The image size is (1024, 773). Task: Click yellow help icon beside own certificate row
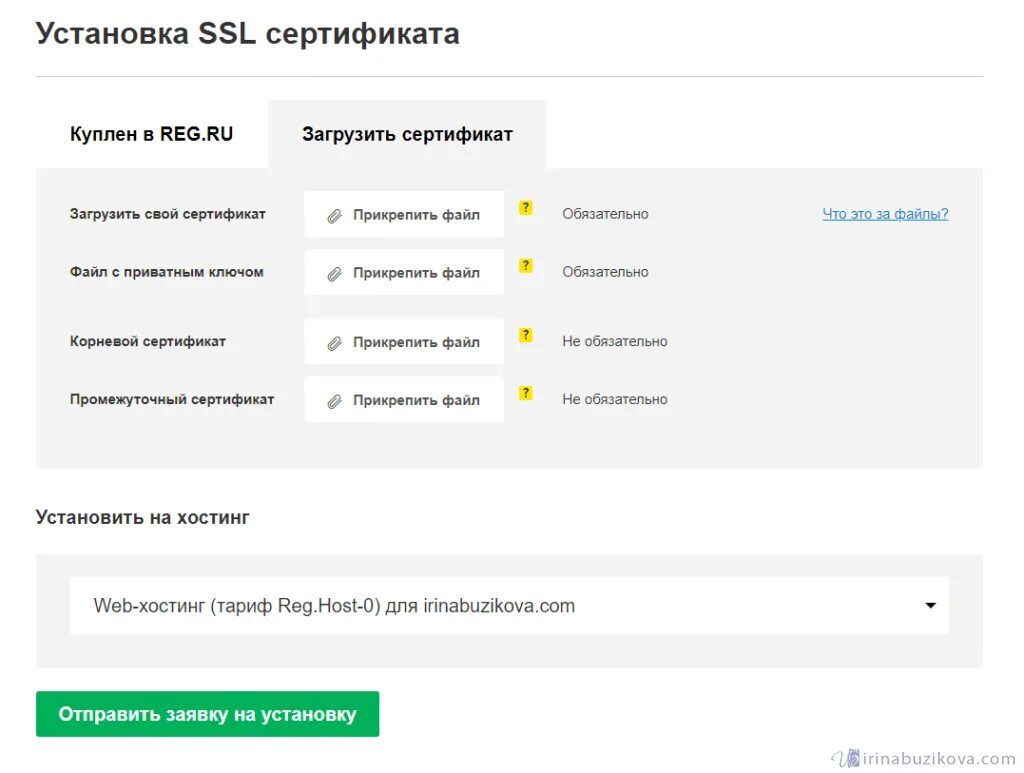click(x=526, y=208)
